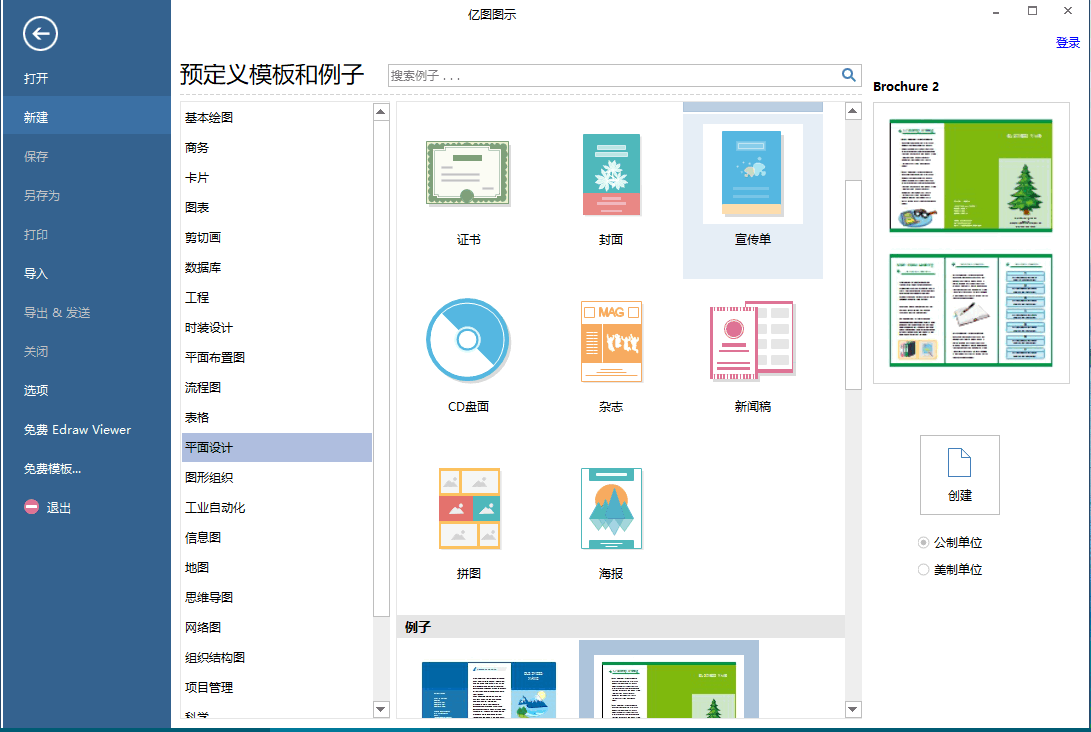Click the back arrow circle icon

coord(40,35)
